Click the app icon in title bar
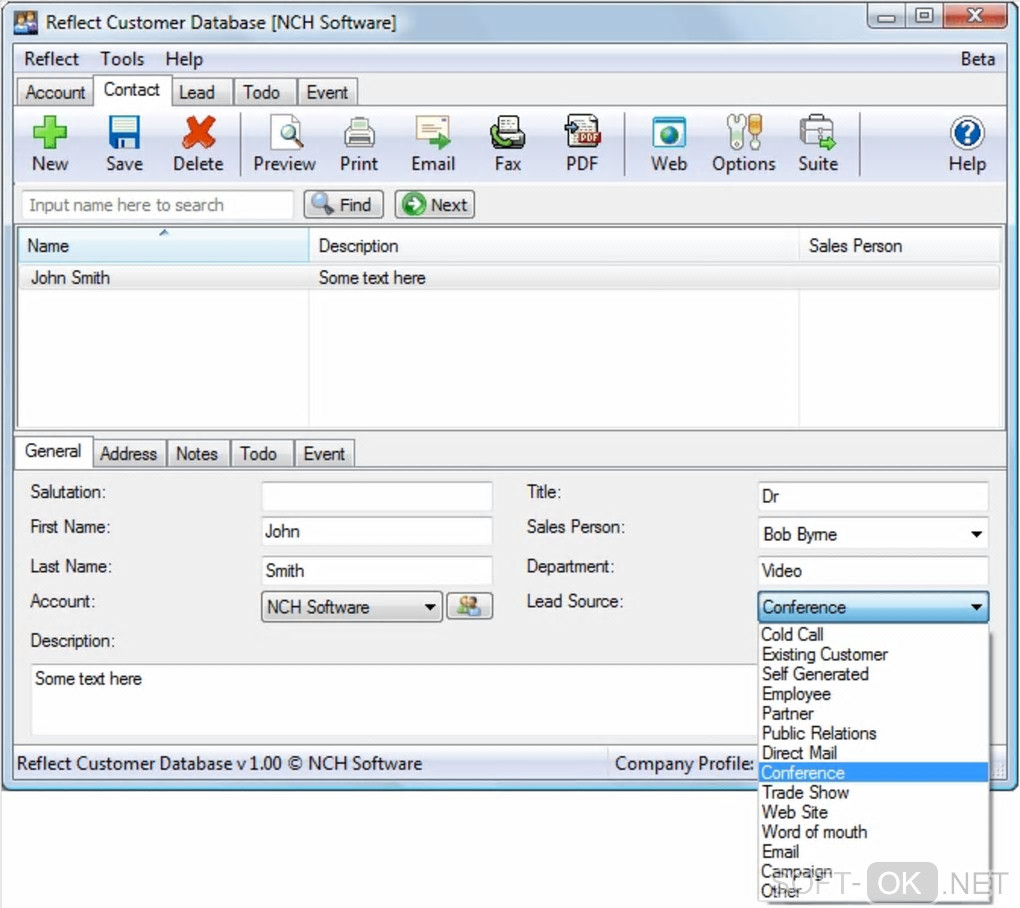 [26, 22]
